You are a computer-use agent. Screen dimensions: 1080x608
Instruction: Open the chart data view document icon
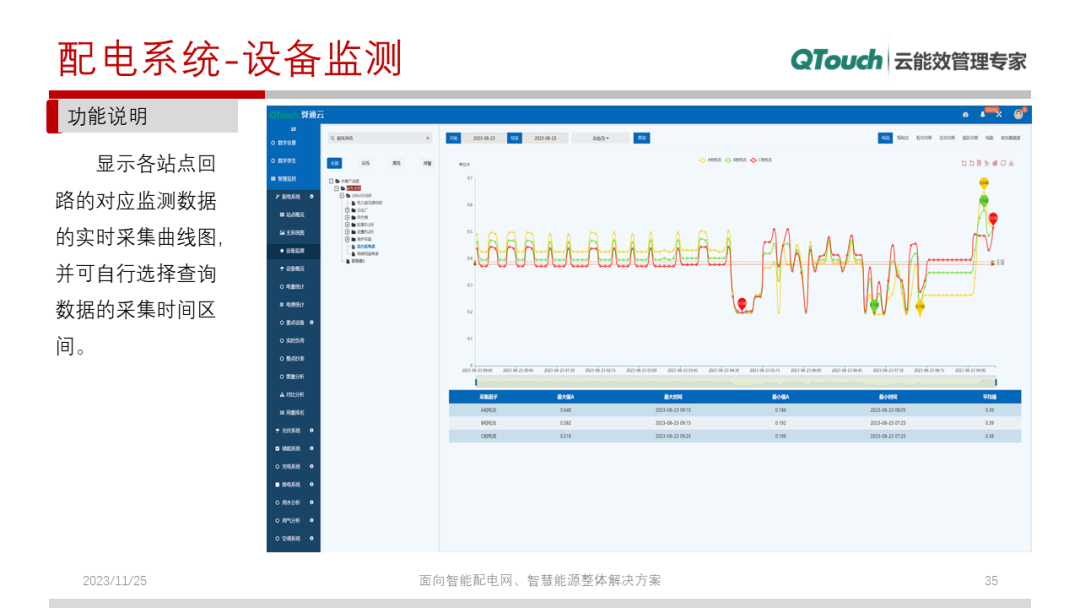(x=979, y=163)
